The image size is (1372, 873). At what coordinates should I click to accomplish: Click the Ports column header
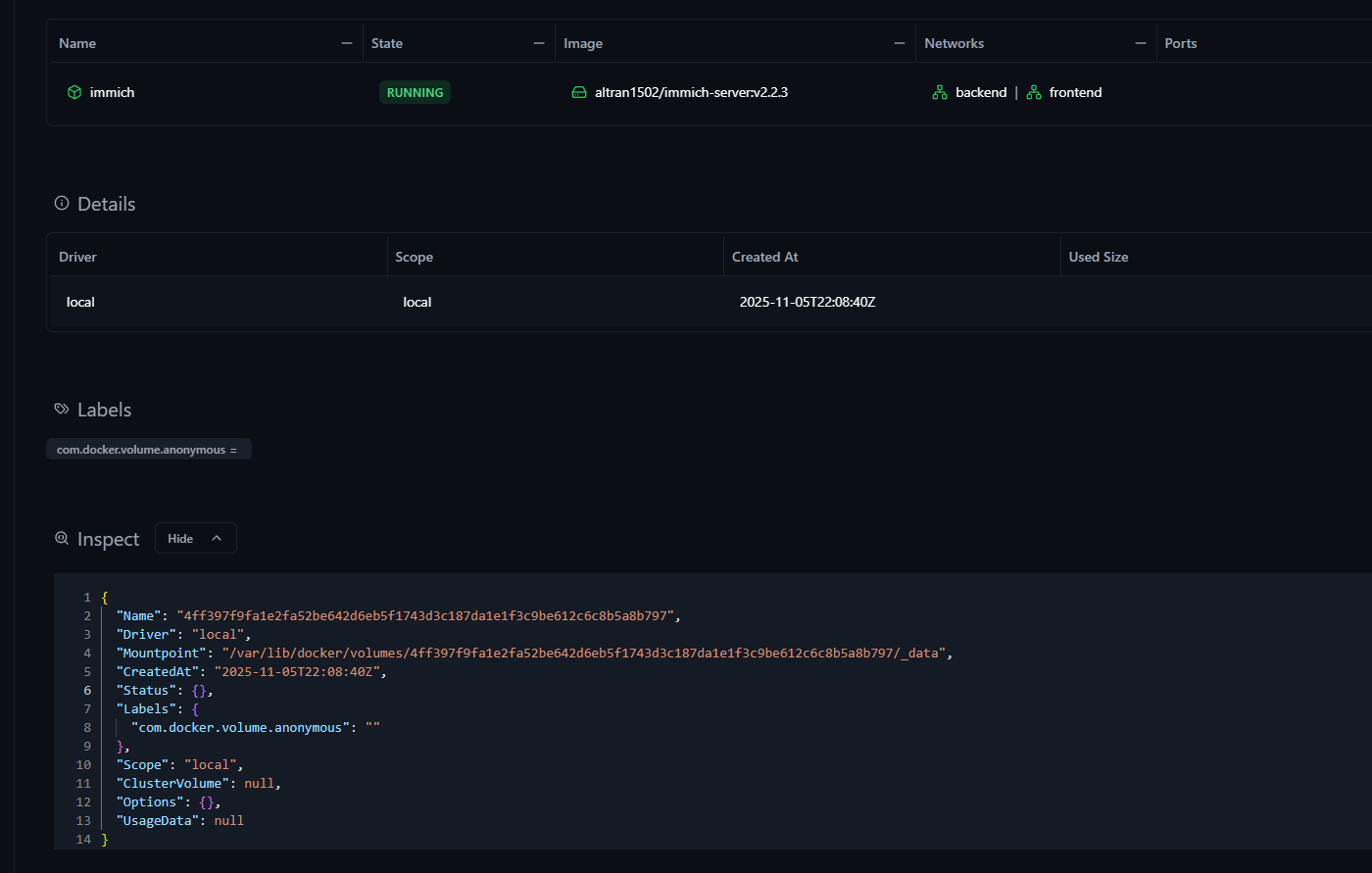(x=1181, y=43)
